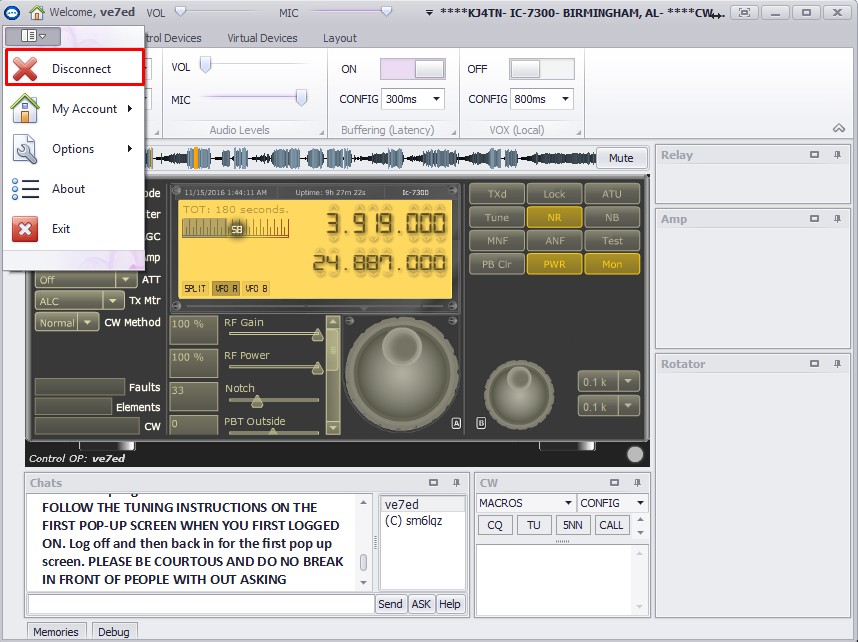Image resolution: width=858 pixels, height=642 pixels.
Task: Select Disconnect in the menu
Action: point(75,68)
